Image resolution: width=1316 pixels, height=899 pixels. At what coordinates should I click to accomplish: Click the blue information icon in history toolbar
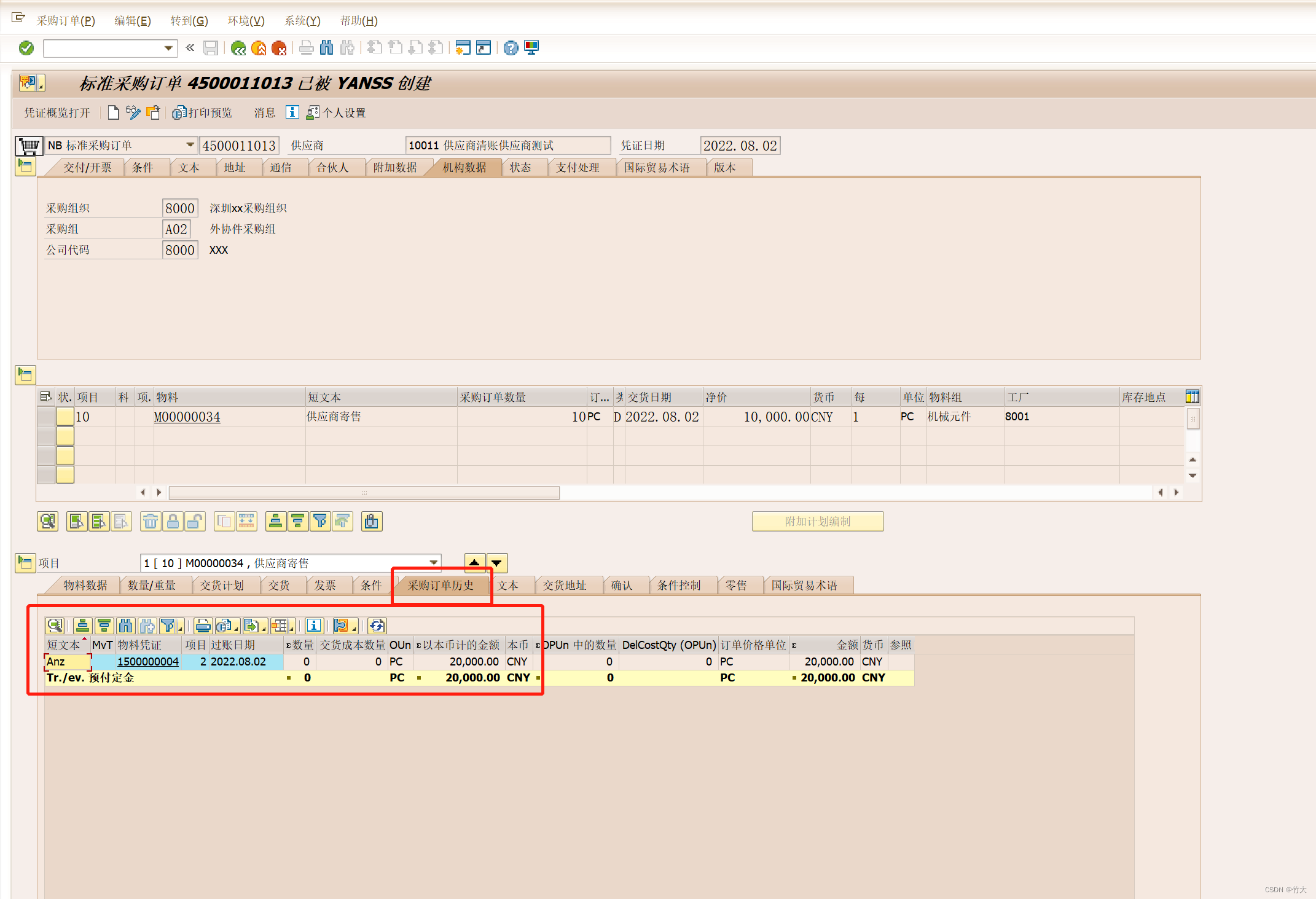click(x=314, y=626)
